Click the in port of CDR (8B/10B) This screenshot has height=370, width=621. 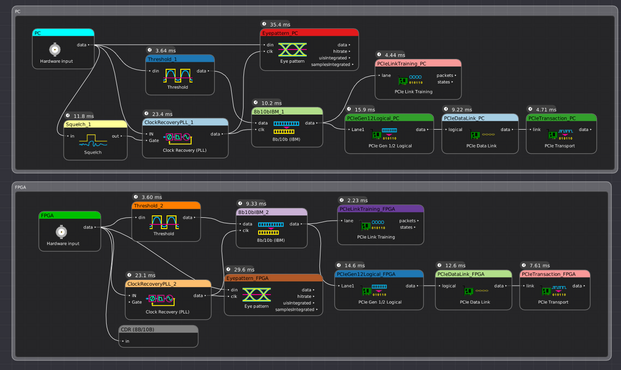tap(126, 341)
